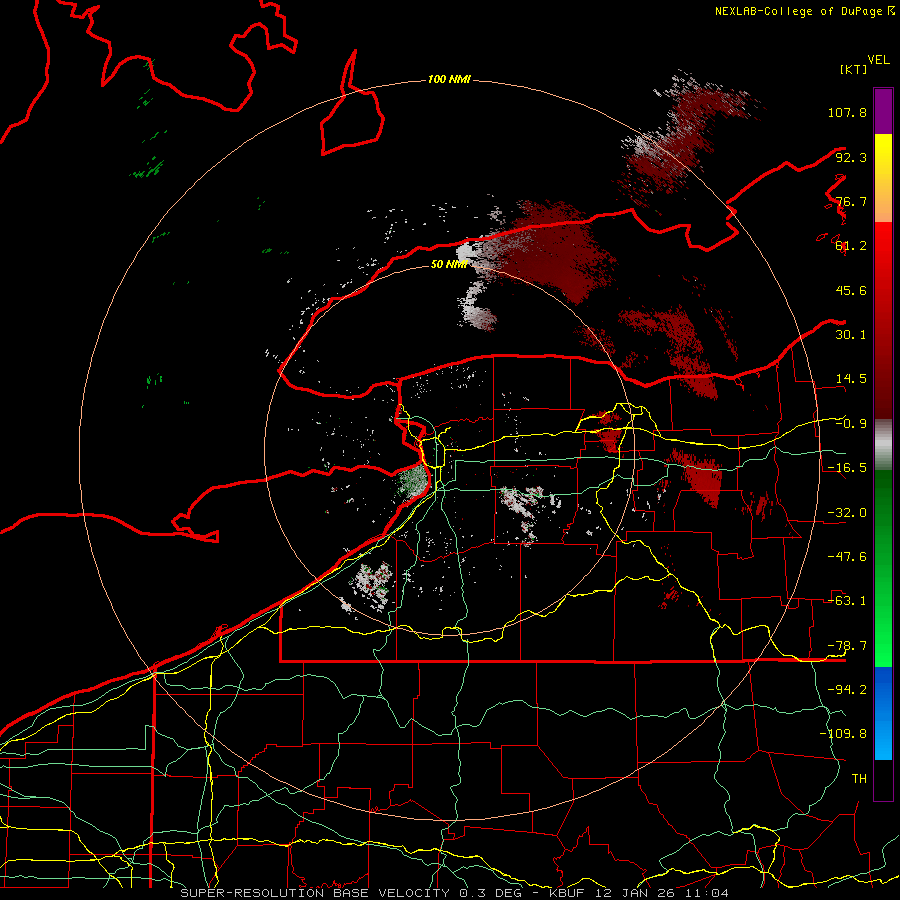Click the 50 NMI range ring label

[x=449, y=264]
